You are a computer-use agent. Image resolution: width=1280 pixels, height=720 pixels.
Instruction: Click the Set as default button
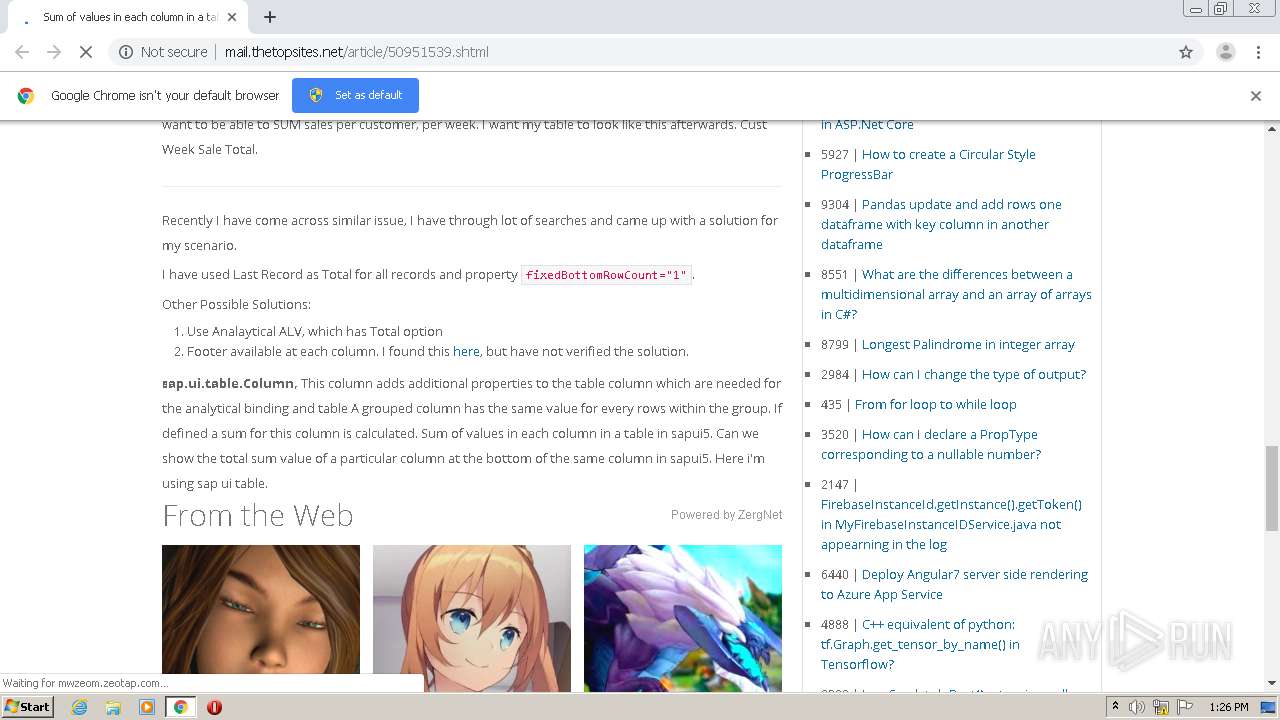tap(355, 95)
